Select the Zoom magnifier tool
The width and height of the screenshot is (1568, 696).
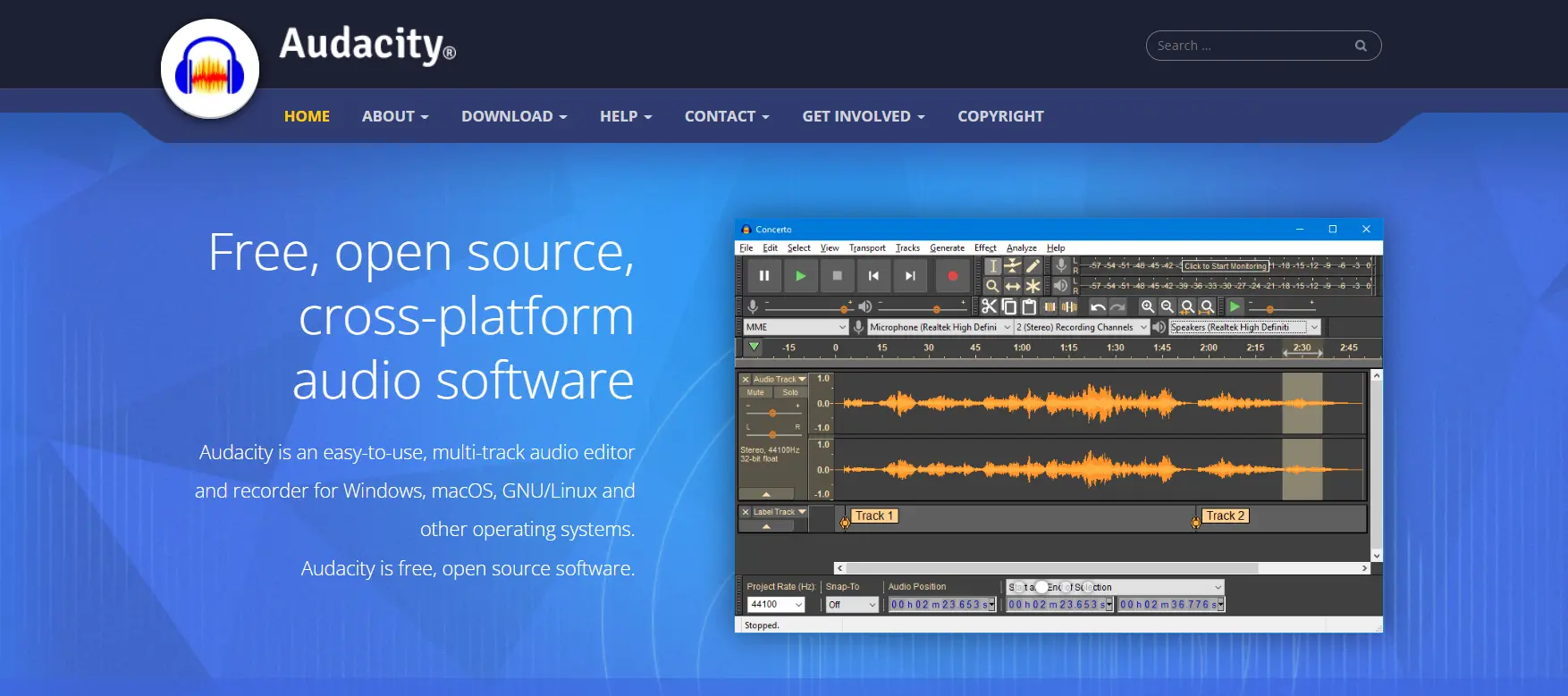[x=992, y=286]
